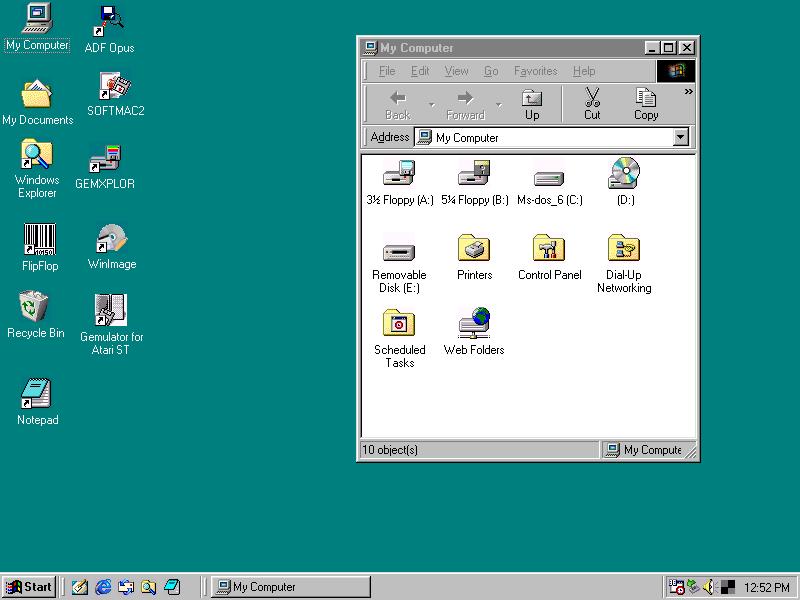Click the 10 object(s) status bar text
The width and height of the screenshot is (800, 600).
click(x=390, y=450)
